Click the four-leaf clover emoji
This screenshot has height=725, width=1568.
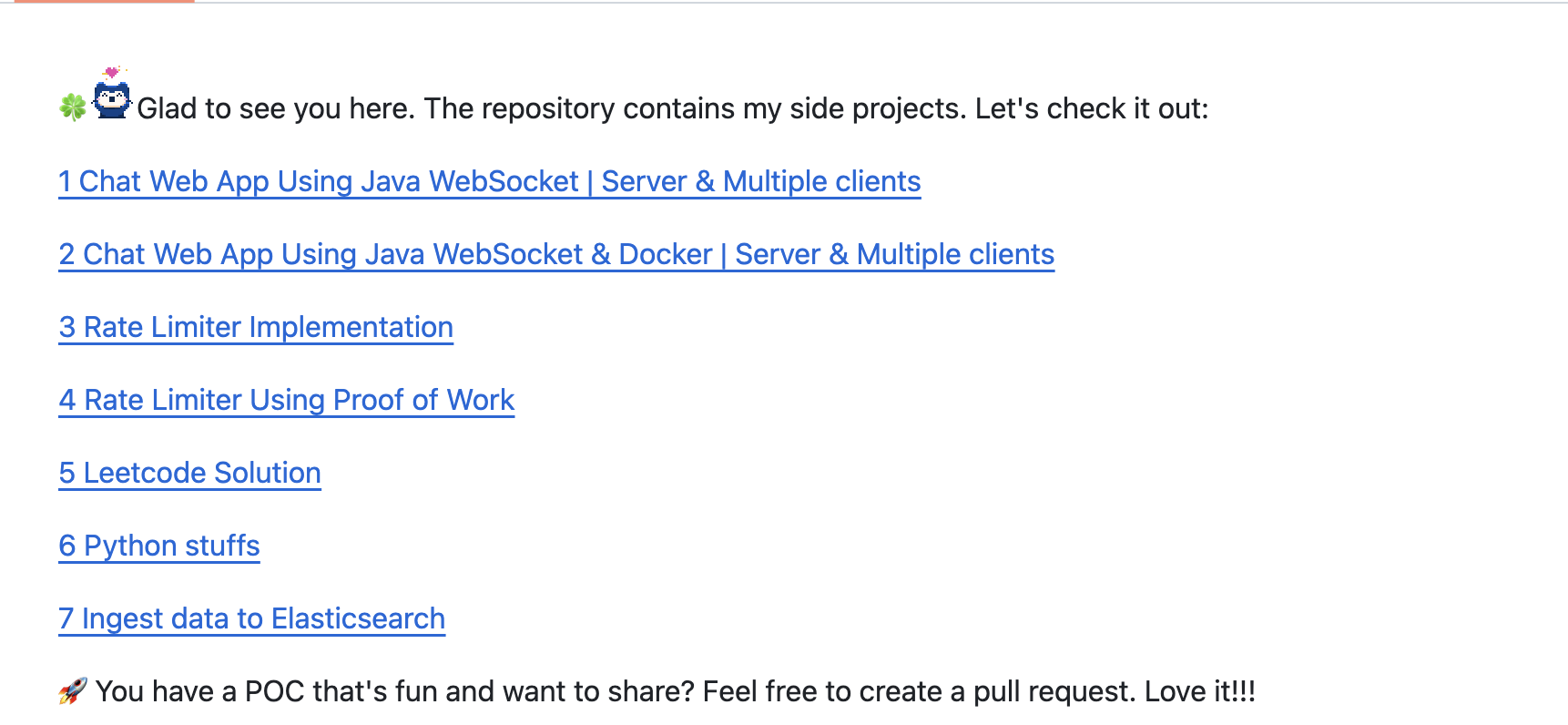[x=74, y=107]
